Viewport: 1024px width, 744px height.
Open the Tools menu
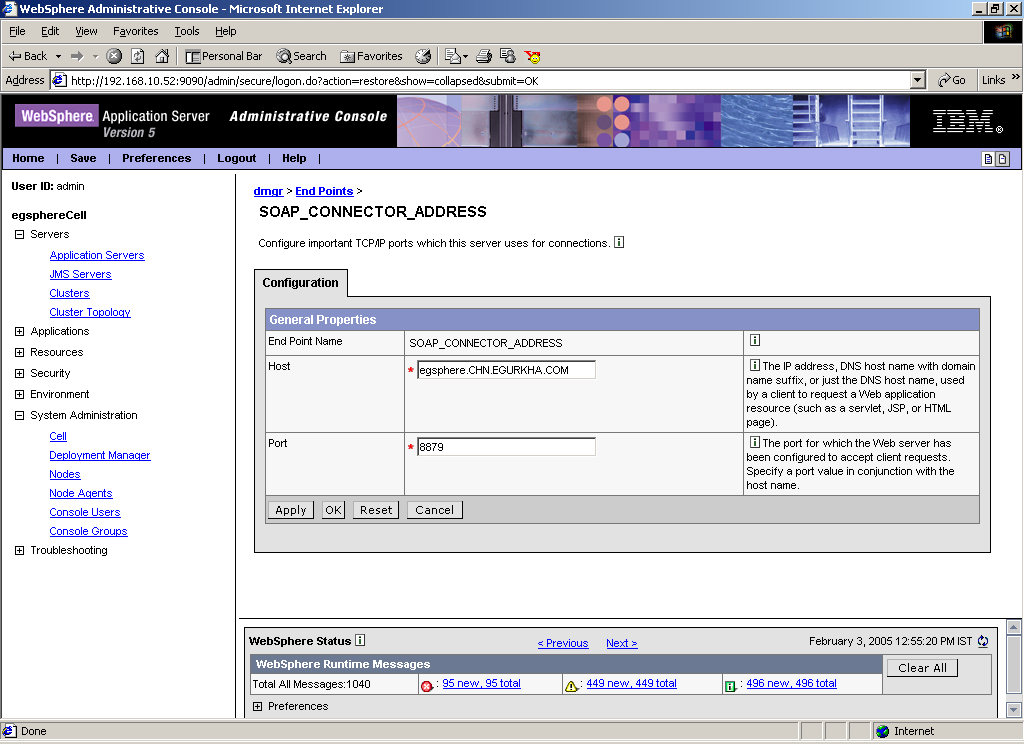[187, 31]
